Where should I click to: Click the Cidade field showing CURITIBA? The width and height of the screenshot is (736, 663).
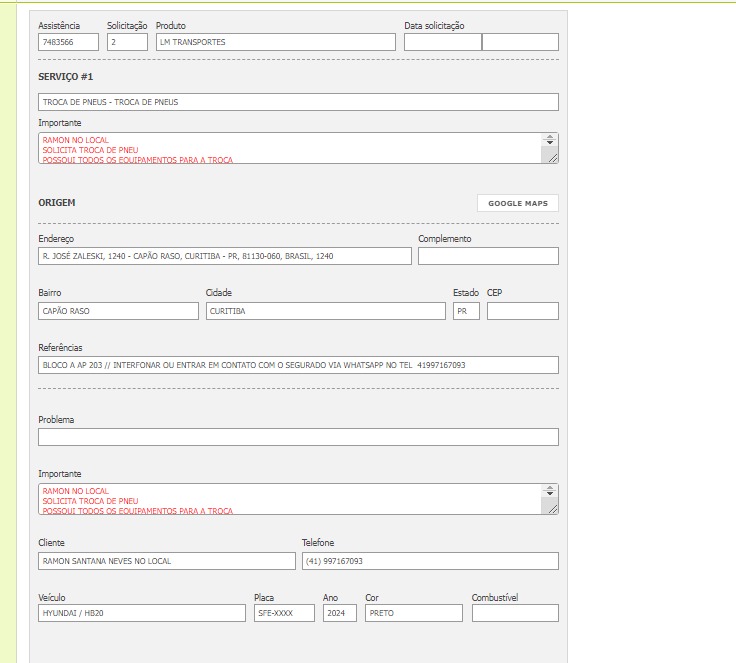pyautogui.click(x=325, y=311)
